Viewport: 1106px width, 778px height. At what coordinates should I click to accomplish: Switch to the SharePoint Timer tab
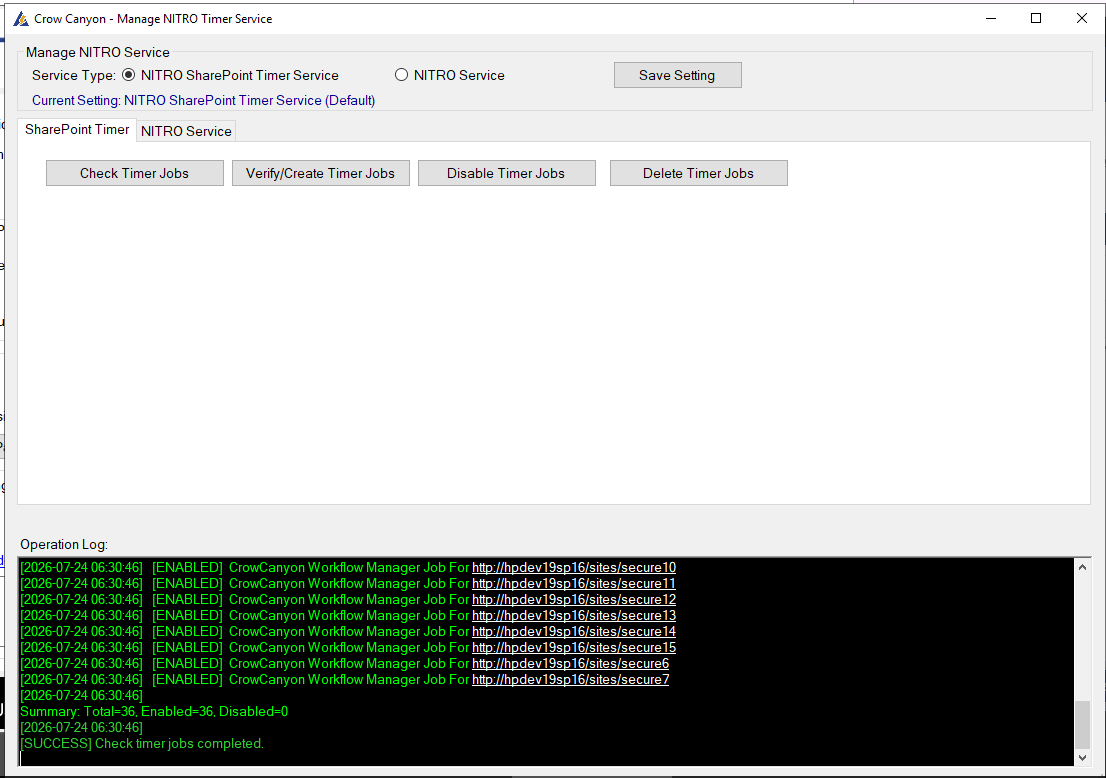pos(77,130)
